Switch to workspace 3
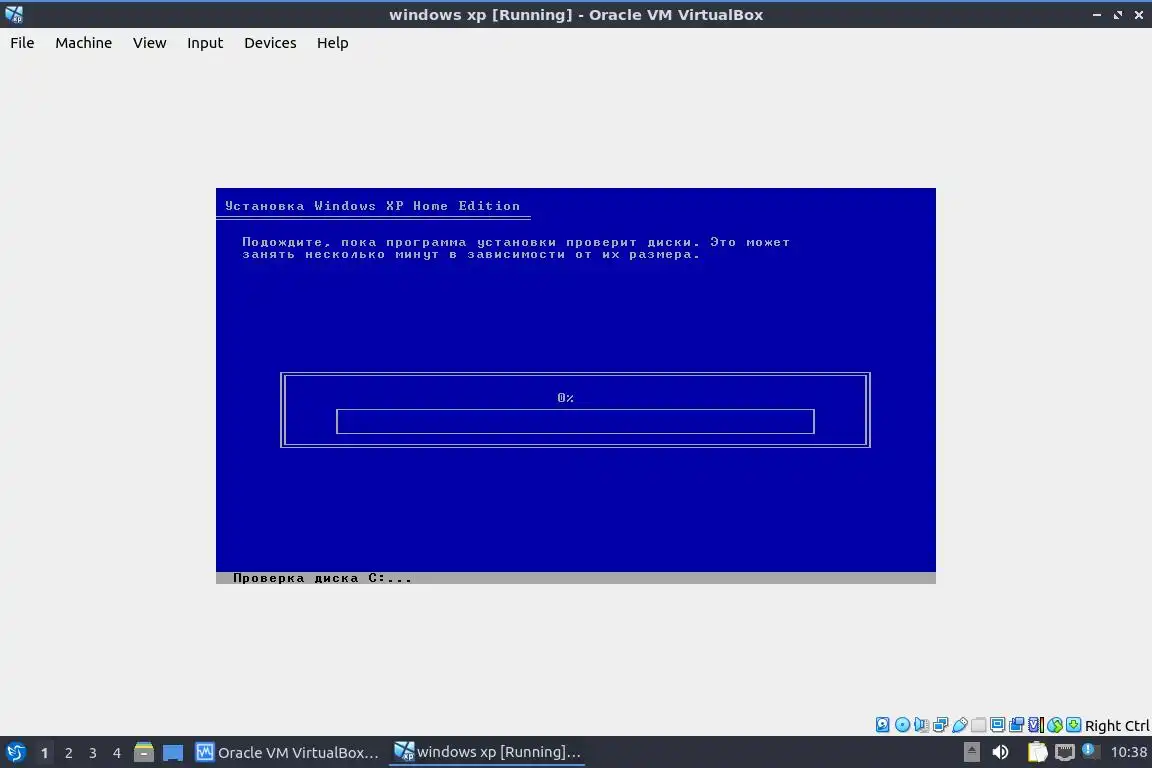1152x768 pixels. tap(93, 753)
